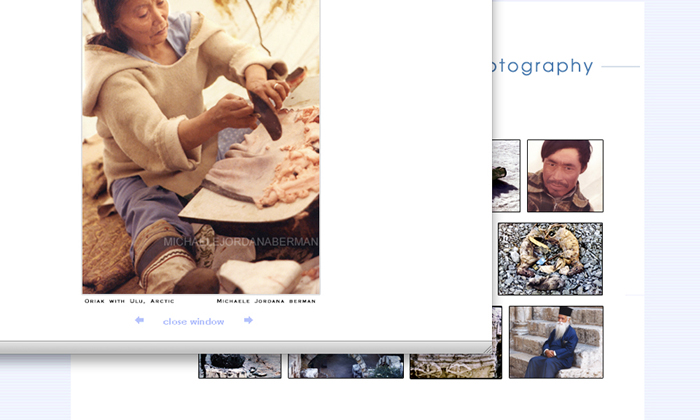
Task: Click the 'Michaele Jordana Berman' photographer credit
Action: (266, 300)
